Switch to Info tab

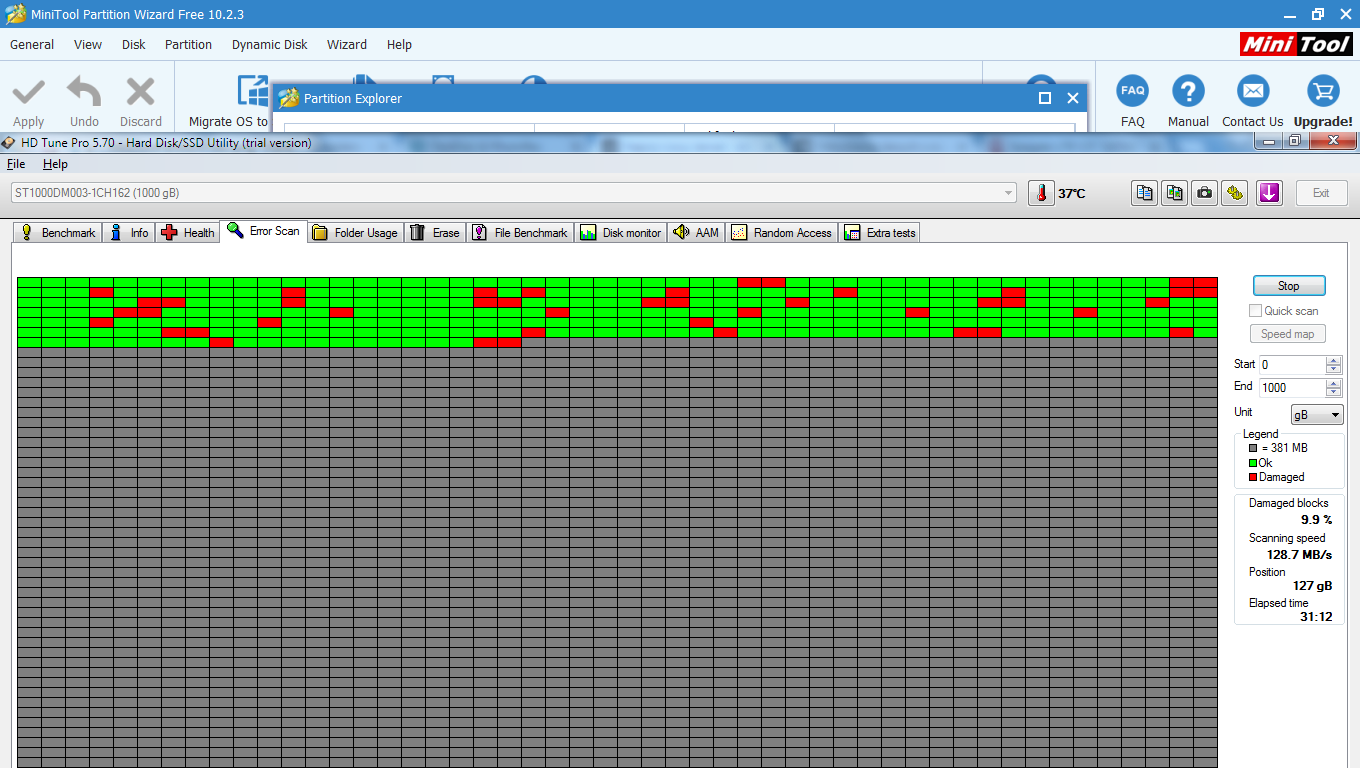tap(128, 232)
